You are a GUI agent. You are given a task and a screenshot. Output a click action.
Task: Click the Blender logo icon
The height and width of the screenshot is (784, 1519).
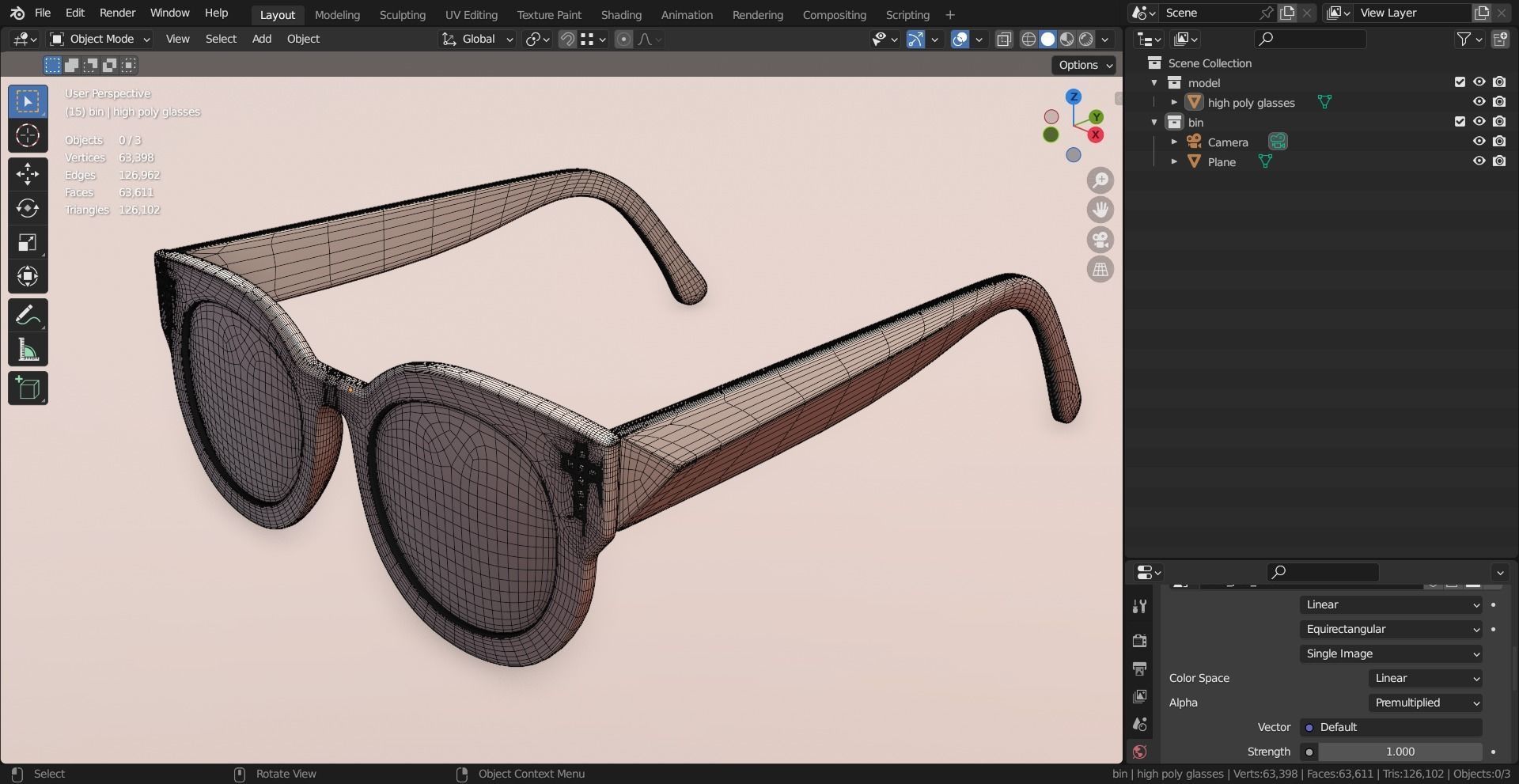click(17, 13)
